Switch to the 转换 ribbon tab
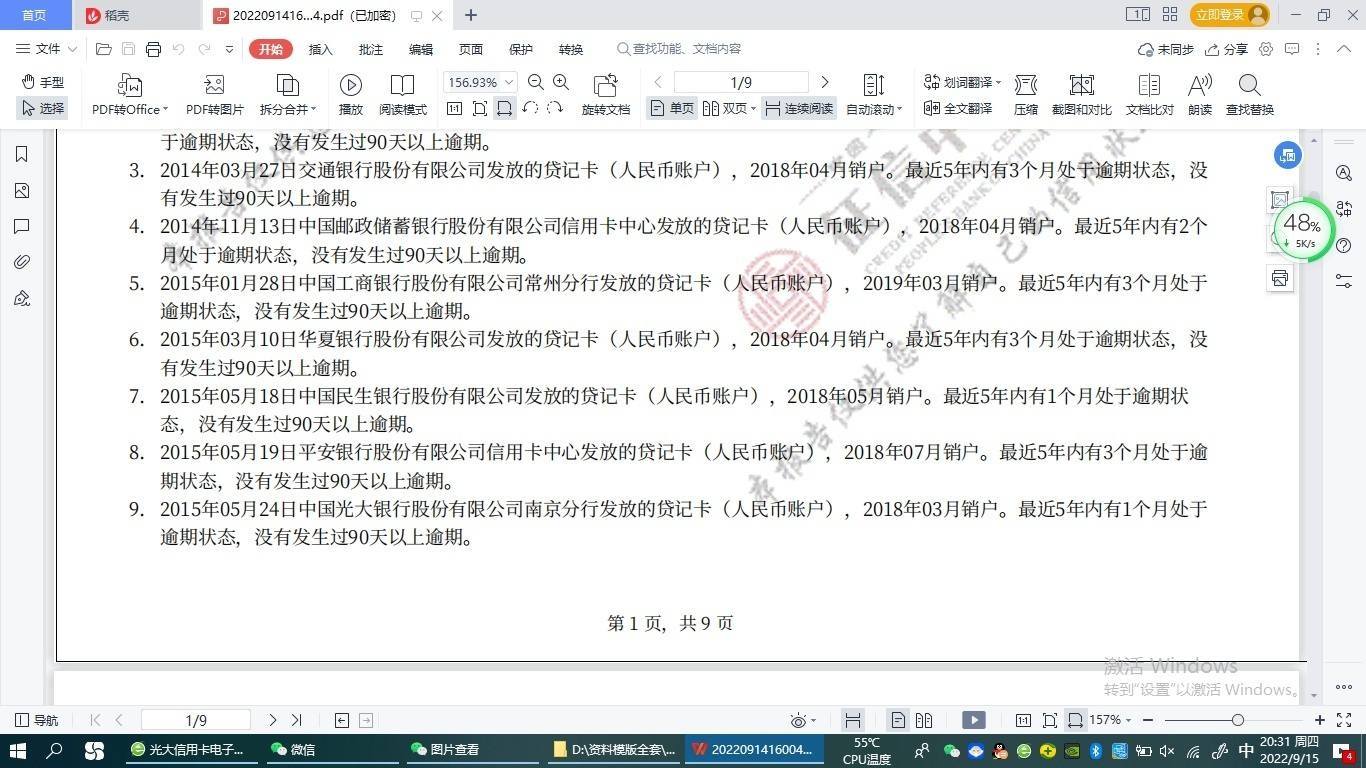Viewport: 1366px width, 768px height. [570, 49]
